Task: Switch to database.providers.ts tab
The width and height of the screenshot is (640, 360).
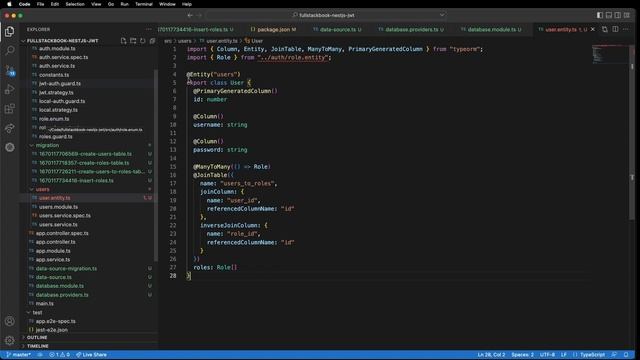Action: point(411,29)
